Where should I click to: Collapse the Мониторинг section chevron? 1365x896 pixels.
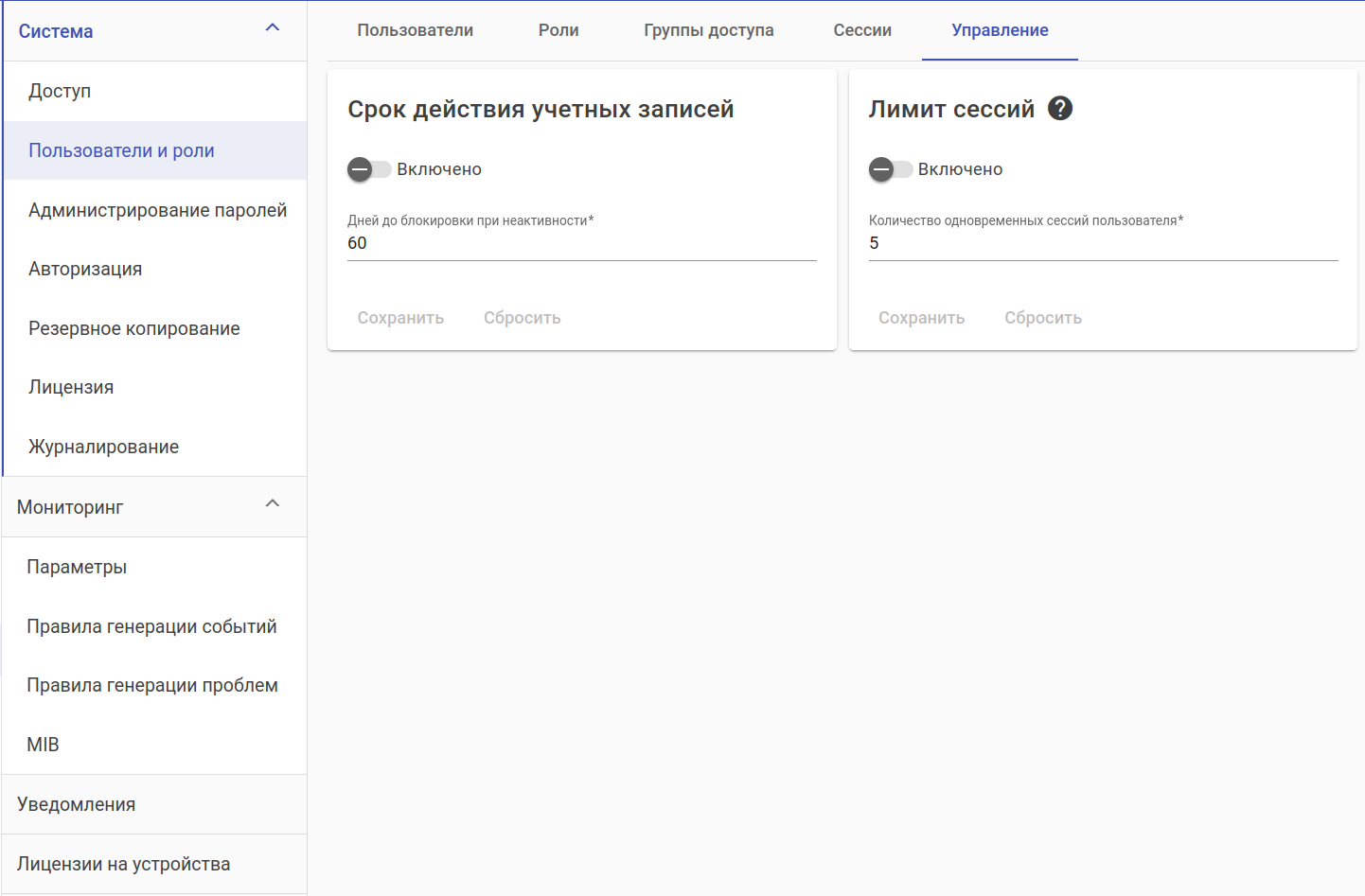coord(273,504)
